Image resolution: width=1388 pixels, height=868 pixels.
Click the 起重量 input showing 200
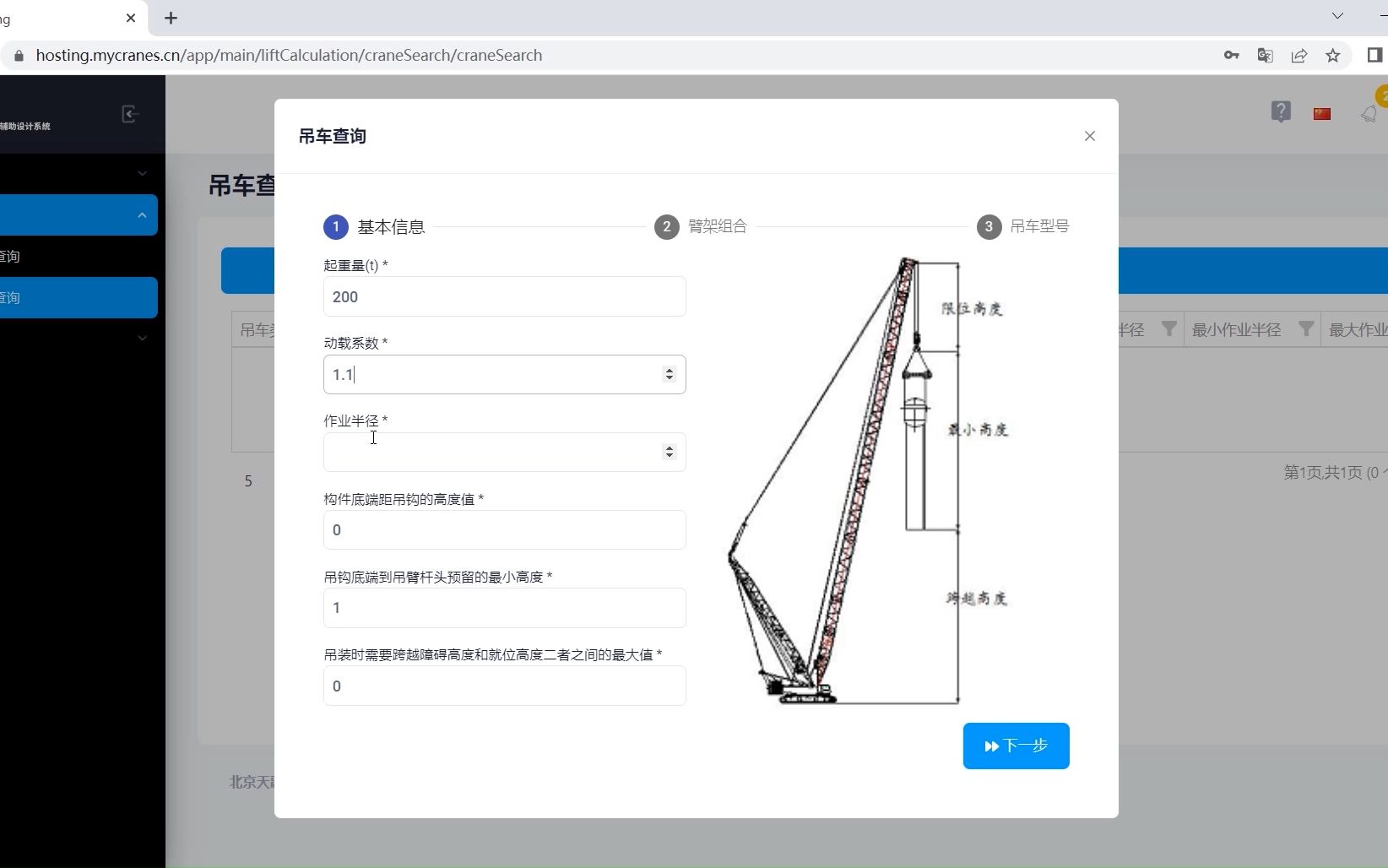[503, 296]
